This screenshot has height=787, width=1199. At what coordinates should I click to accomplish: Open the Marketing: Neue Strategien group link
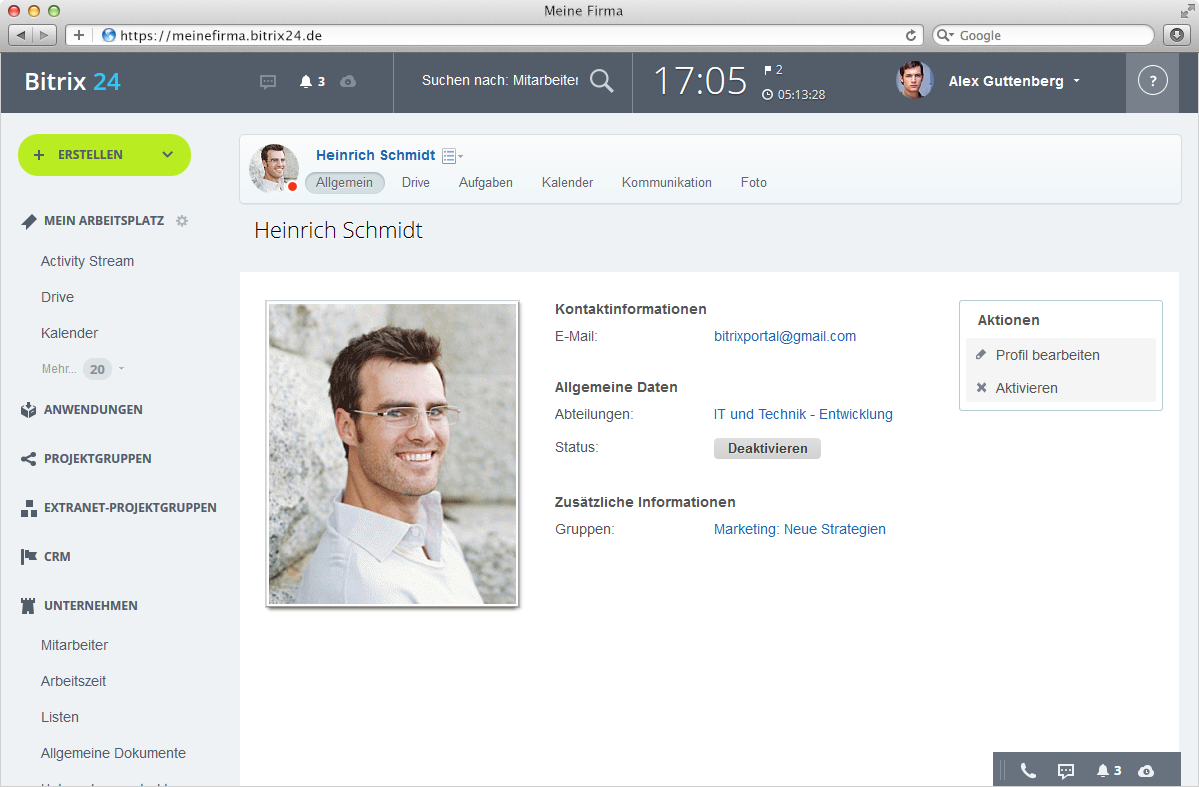(800, 529)
